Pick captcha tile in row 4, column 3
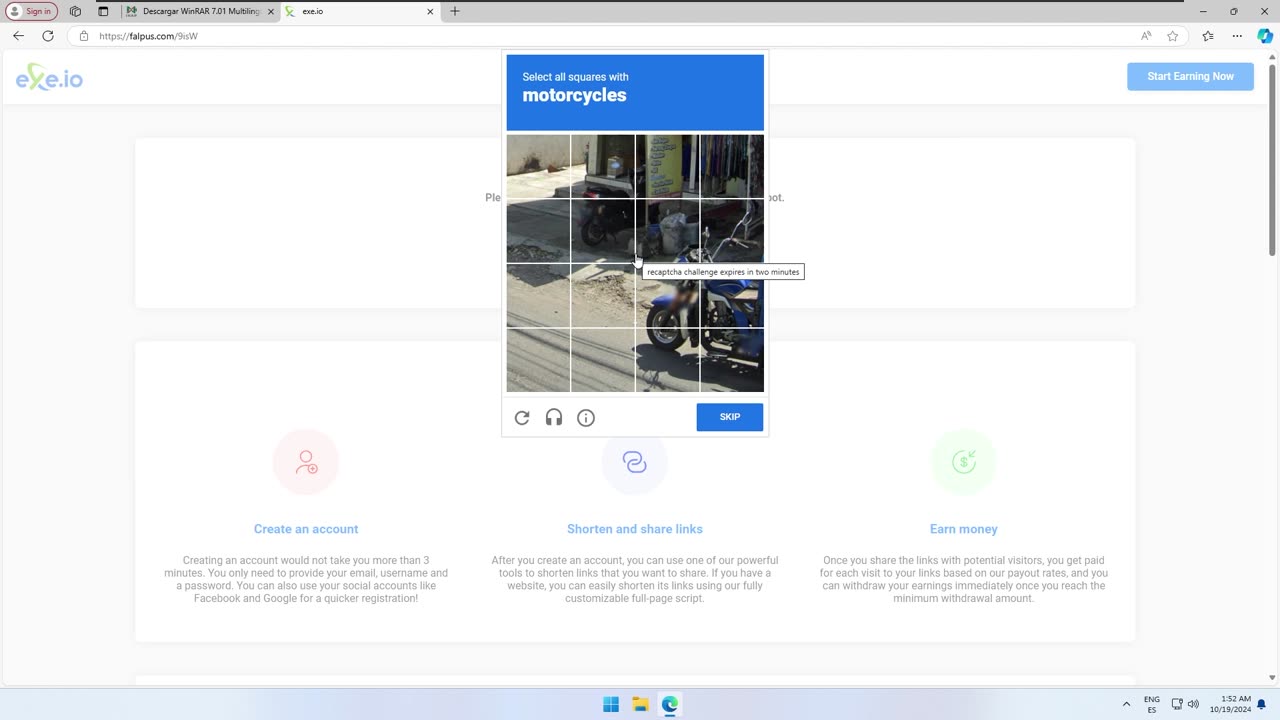The height and width of the screenshot is (720, 1280). pos(667,360)
